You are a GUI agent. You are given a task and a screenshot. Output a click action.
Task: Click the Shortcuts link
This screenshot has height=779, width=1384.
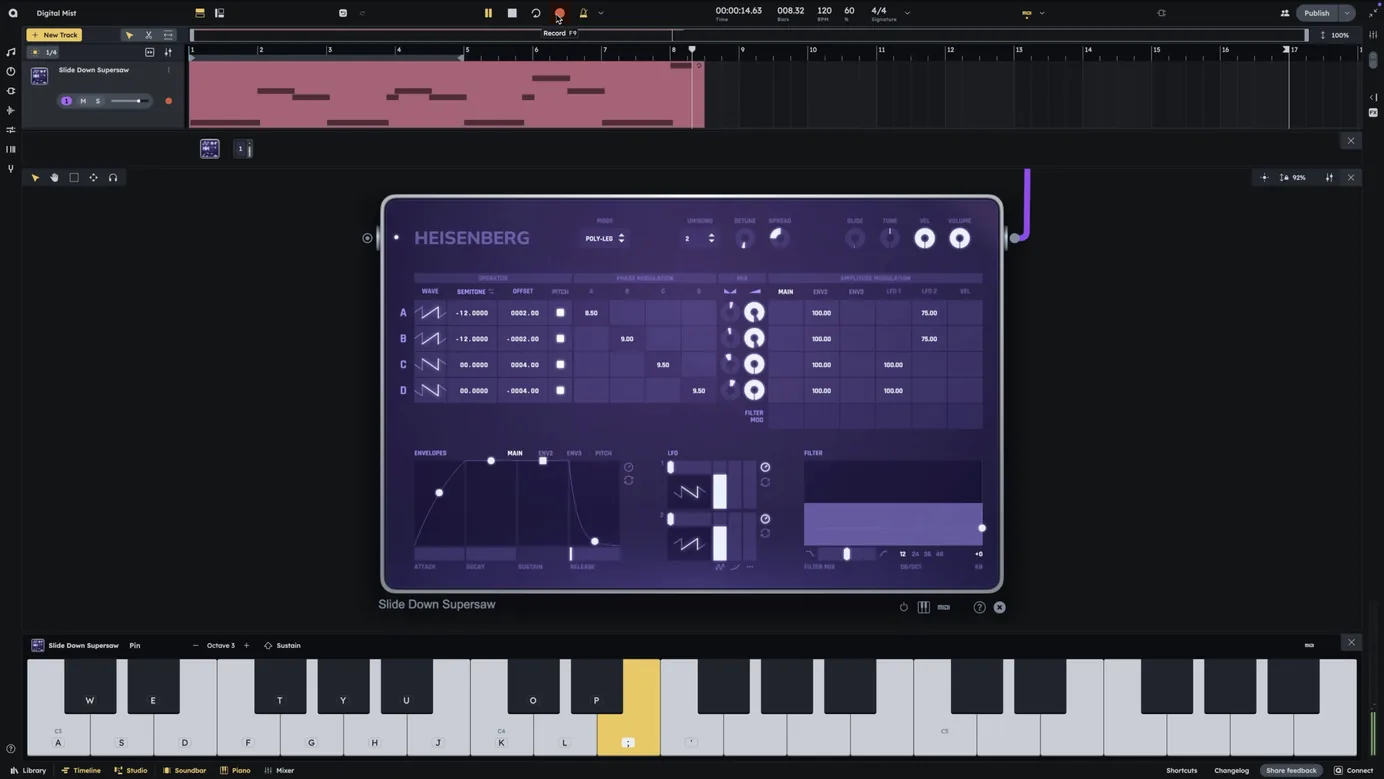tap(1181, 771)
